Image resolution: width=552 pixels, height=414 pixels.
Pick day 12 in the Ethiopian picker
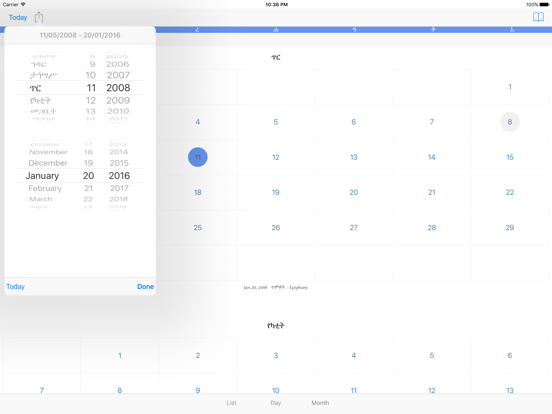90,100
